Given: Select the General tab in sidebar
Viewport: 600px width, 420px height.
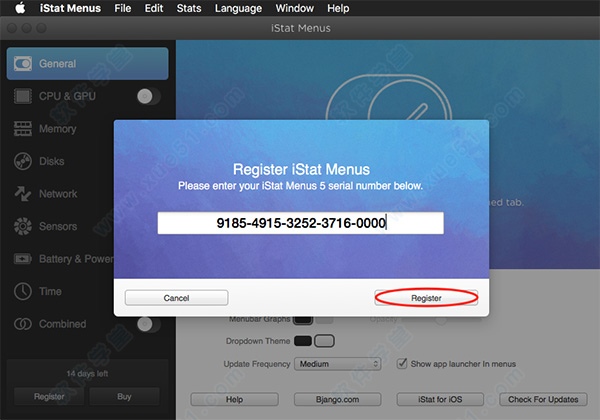Looking at the screenshot, I should pyautogui.click(x=88, y=63).
